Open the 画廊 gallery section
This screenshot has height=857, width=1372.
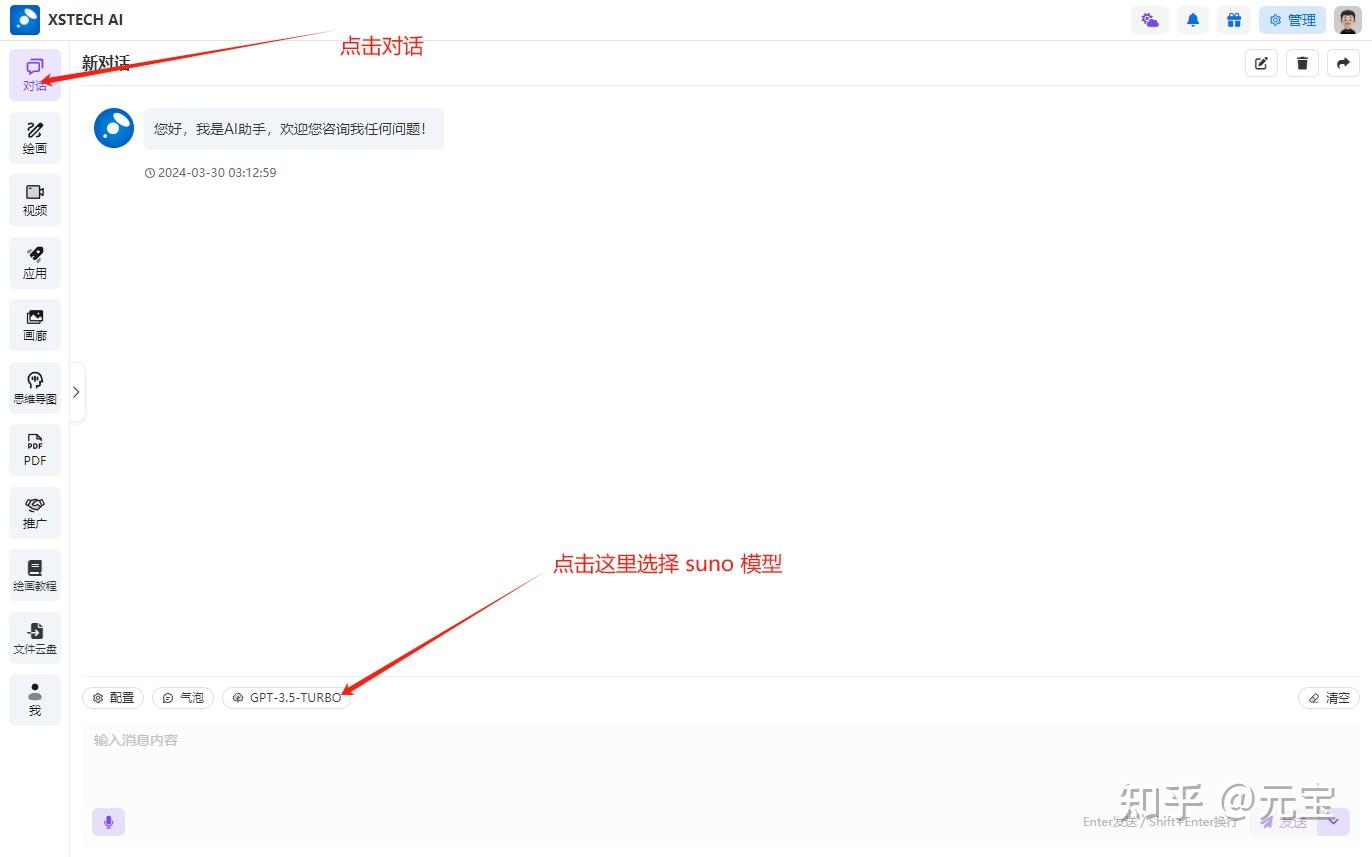point(34,324)
